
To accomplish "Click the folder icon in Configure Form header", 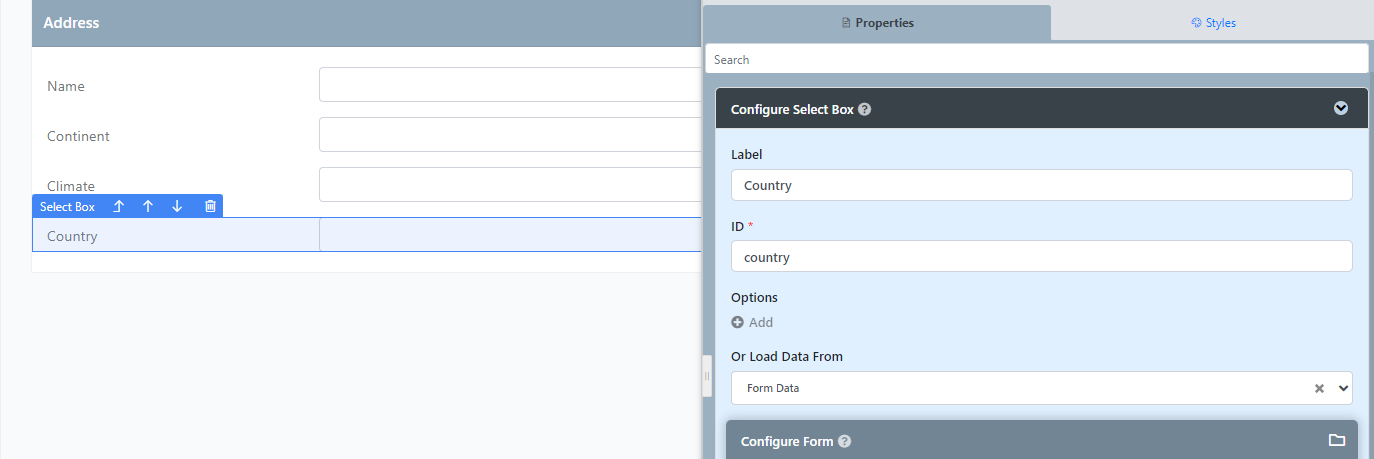I will click(1336, 440).
